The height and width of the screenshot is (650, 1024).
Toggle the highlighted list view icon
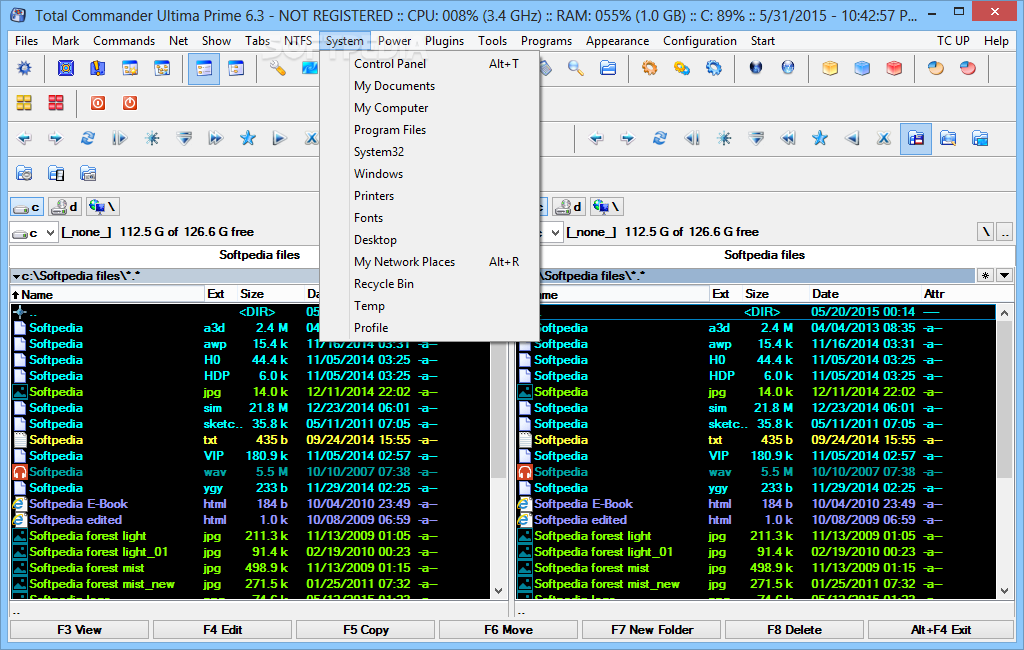(x=204, y=69)
